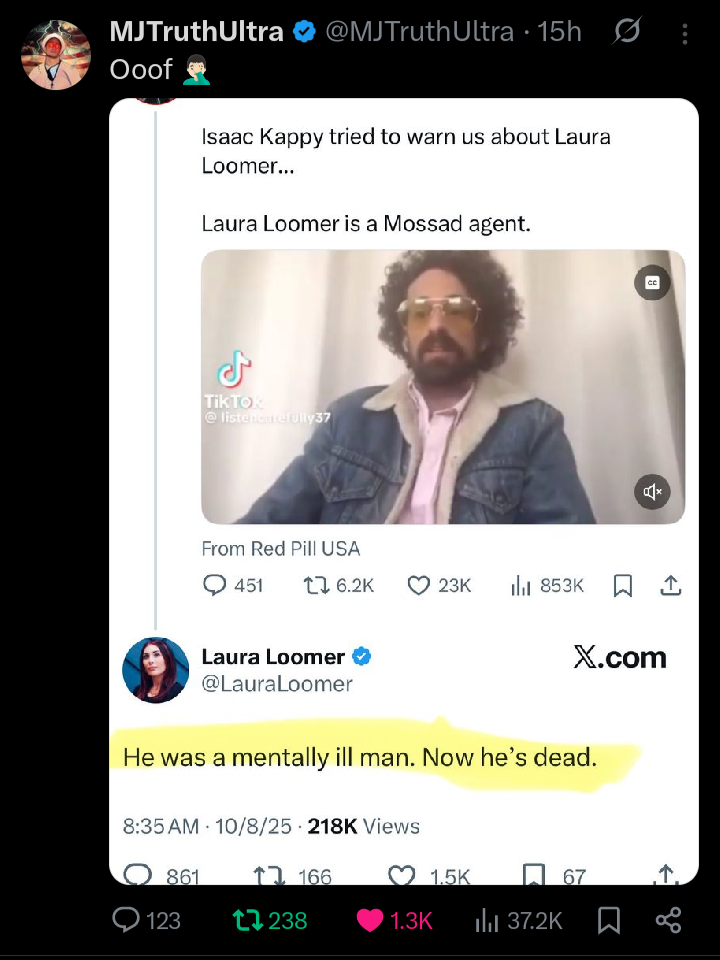The width and height of the screenshot is (720, 960).
Task: Click the From Red Pill USA source
Action: (281, 548)
